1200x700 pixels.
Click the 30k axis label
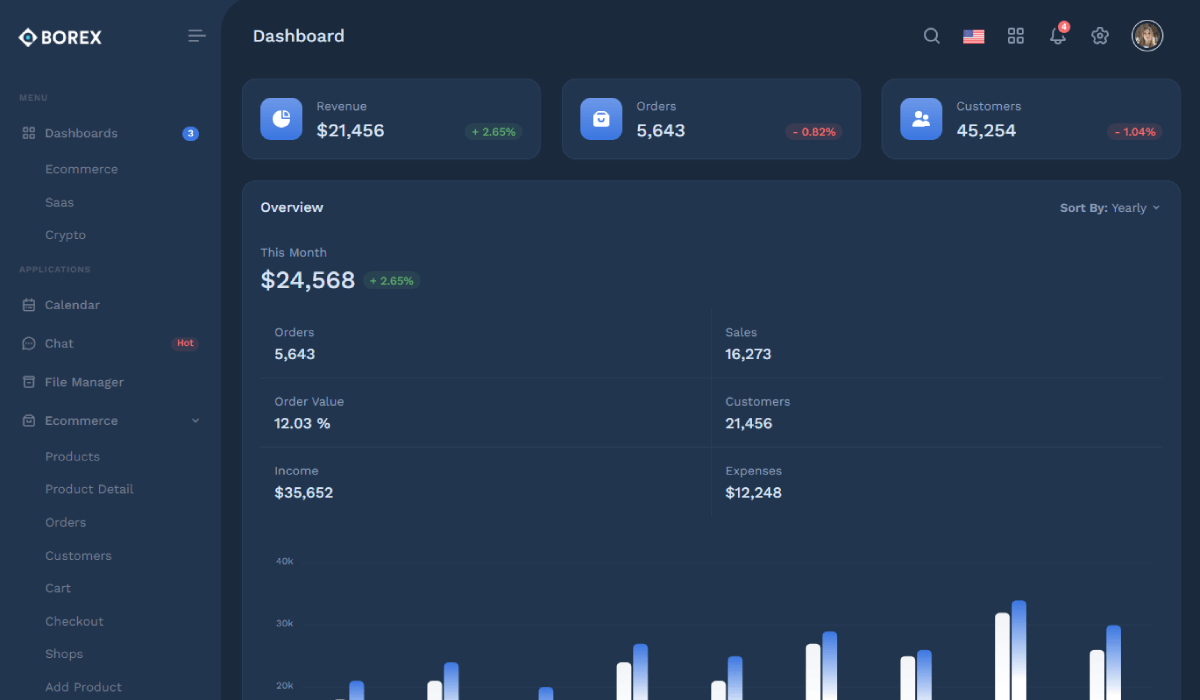pos(285,623)
